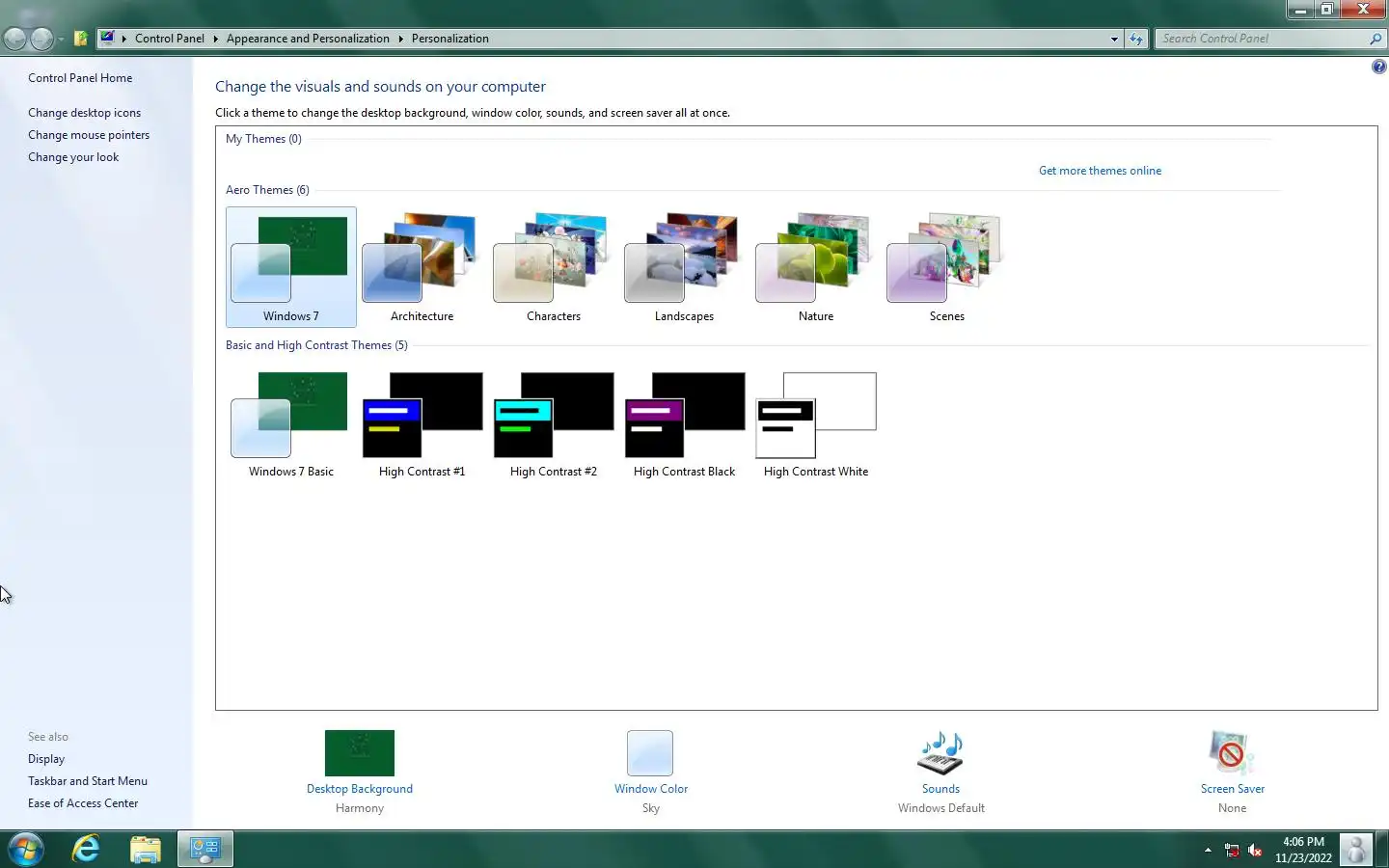Click Basic and High Contrast Themes heading
Screen dimensions: 1389x868
pyautogui.click(x=316, y=345)
